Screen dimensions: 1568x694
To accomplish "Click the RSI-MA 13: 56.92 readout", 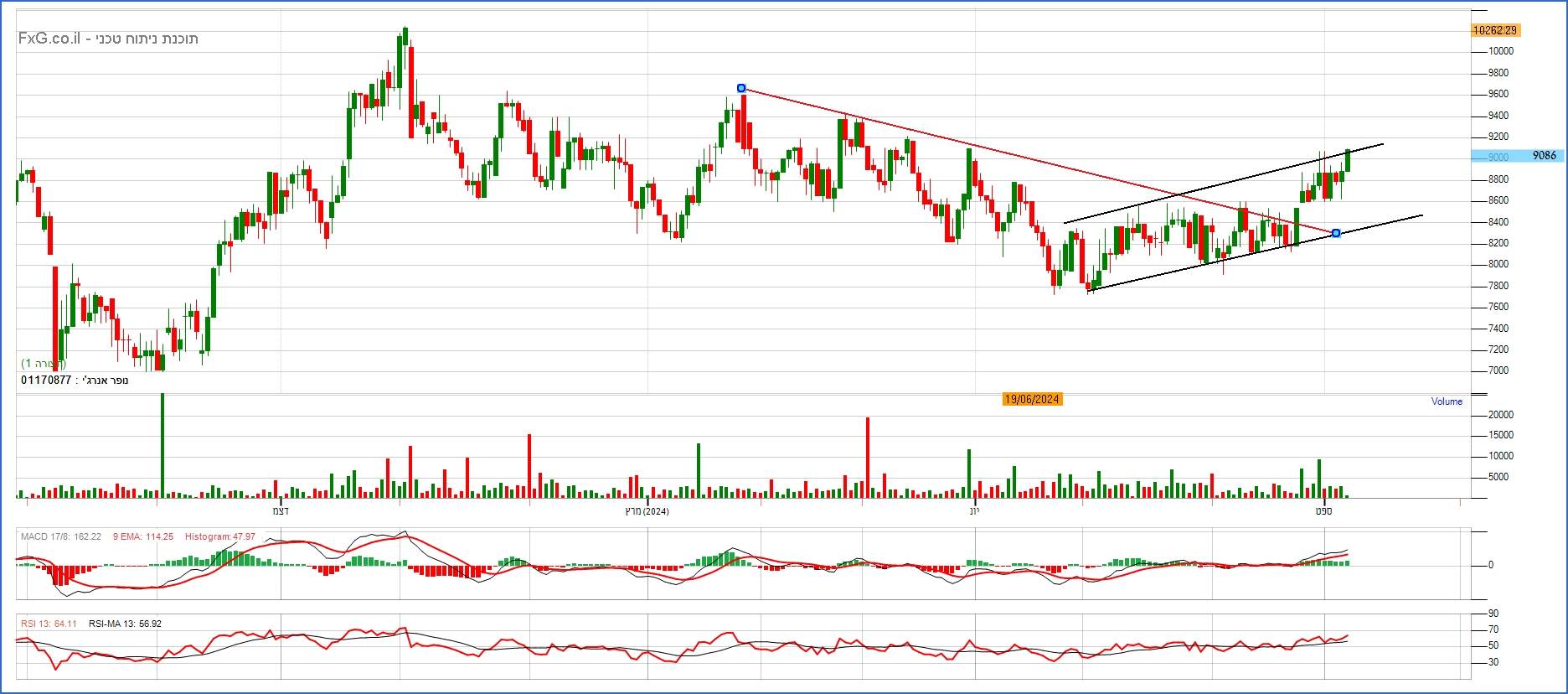I will [125, 624].
